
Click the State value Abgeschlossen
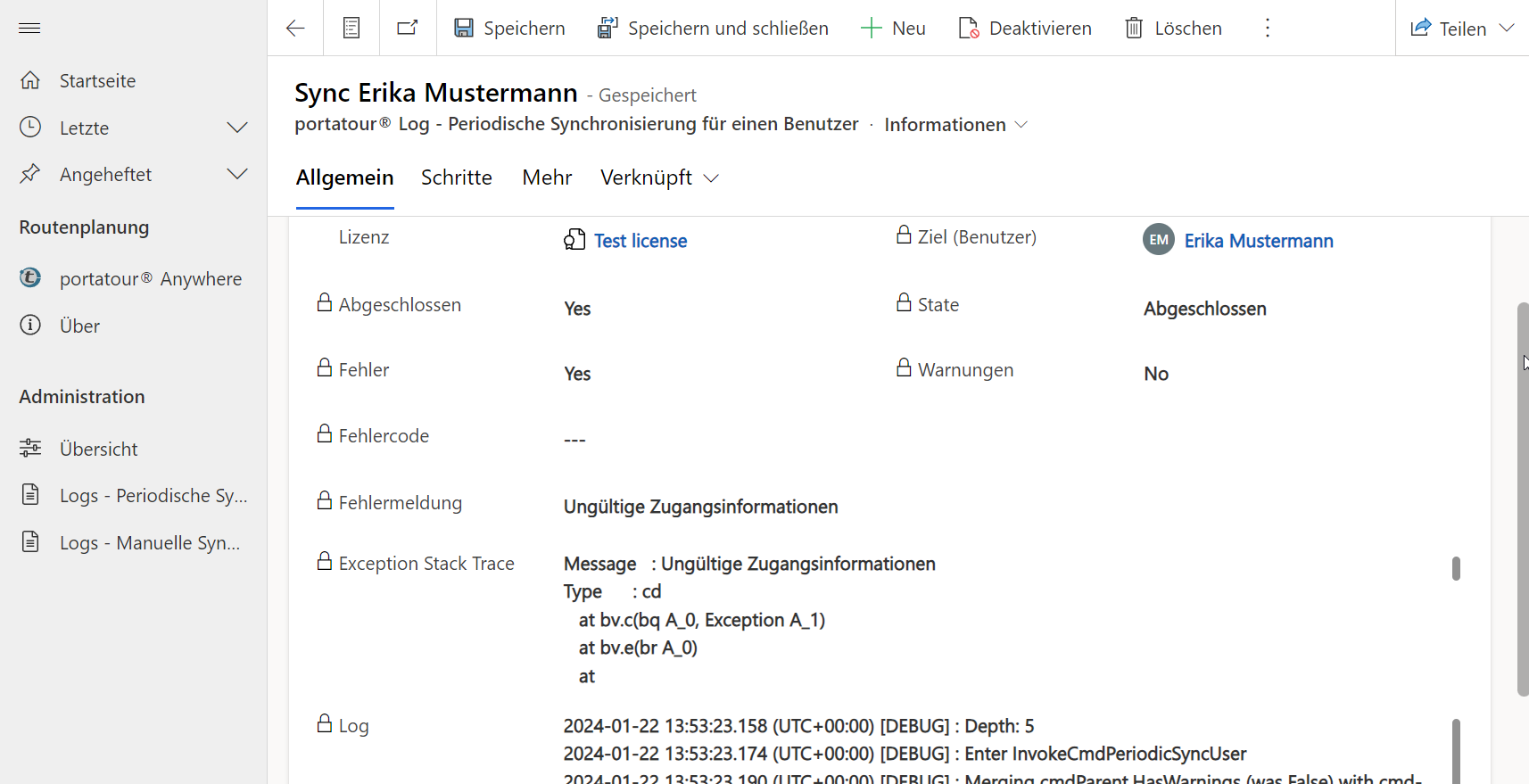coord(1205,309)
